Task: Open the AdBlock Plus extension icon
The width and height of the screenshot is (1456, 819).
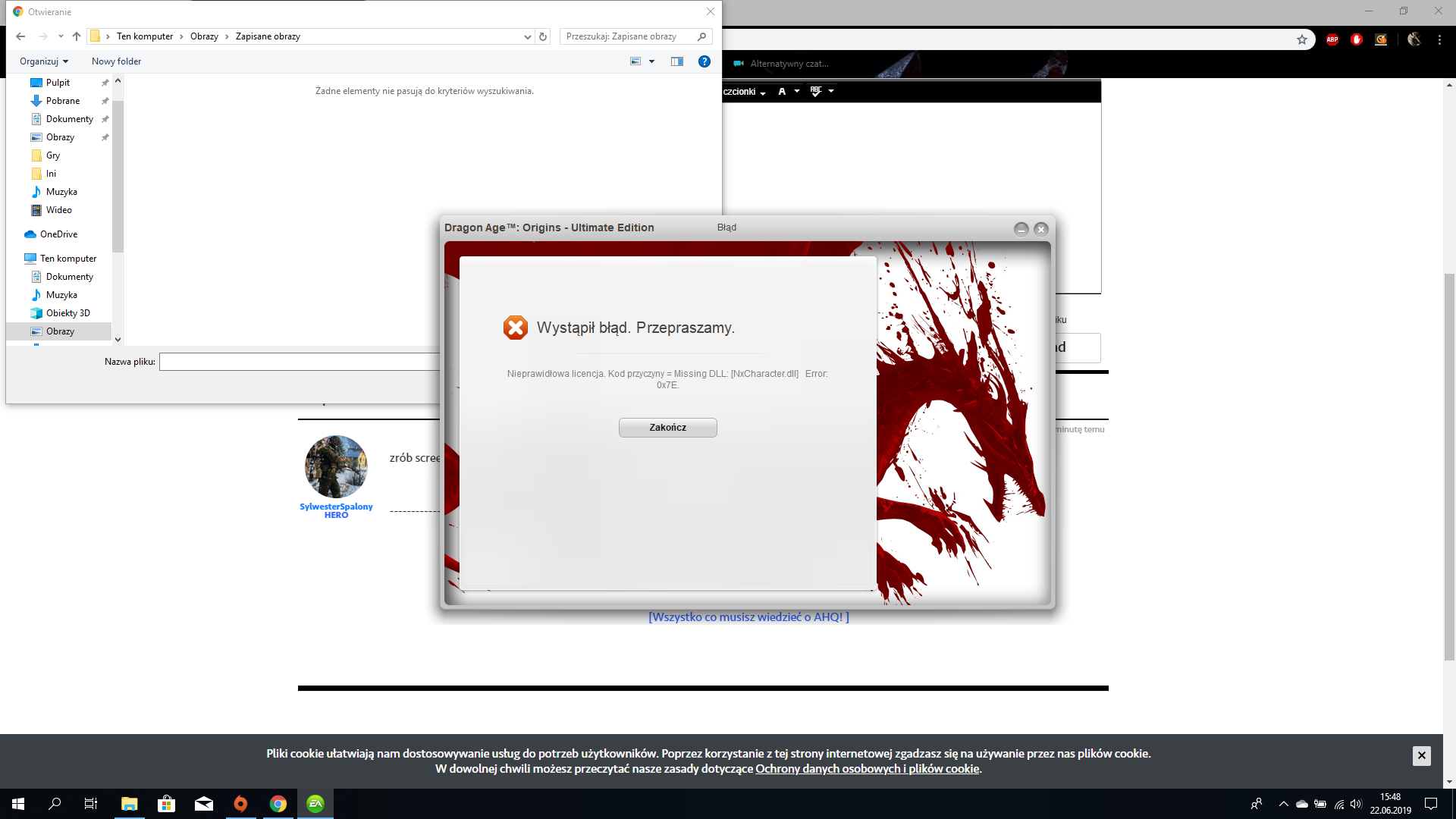Action: pyautogui.click(x=1332, y=39)
